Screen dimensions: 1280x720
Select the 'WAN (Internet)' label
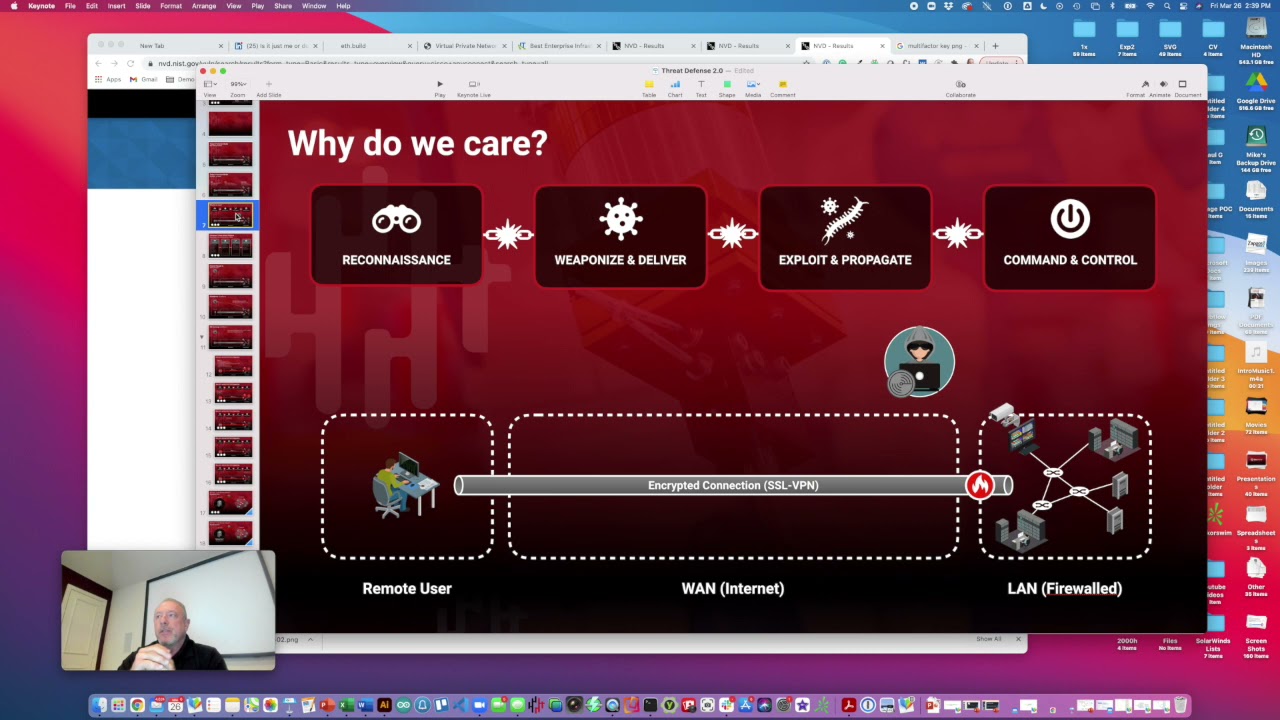tap(732, 588)
